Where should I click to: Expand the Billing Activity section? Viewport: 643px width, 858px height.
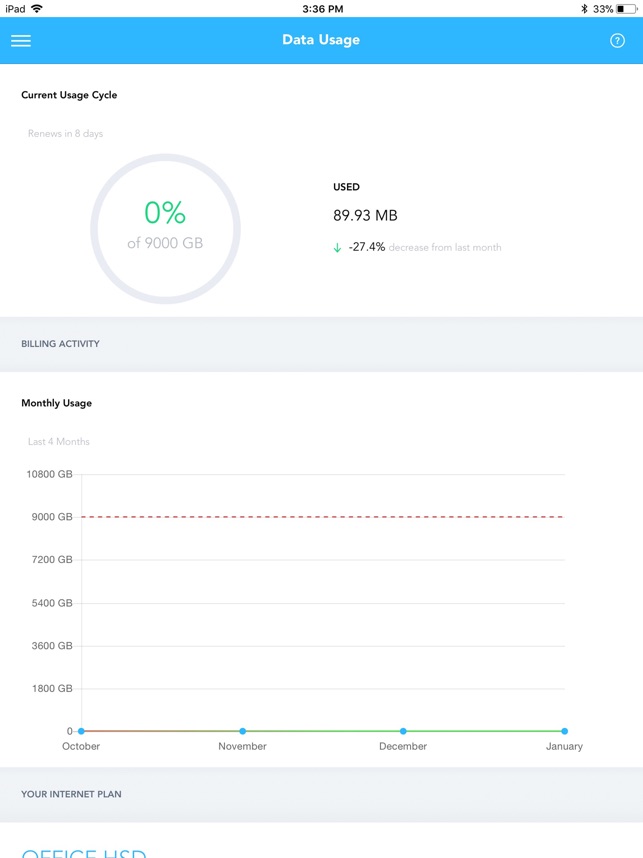tap(61, 344)
